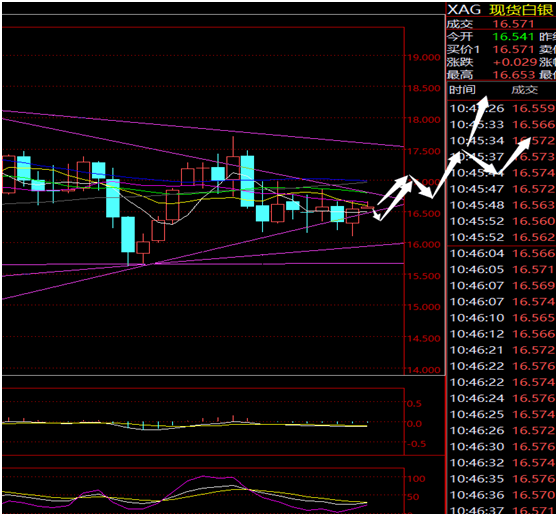The image size is (558, 516).
Task: Click the 最高 16.653 value
Action: coord(514,75)
